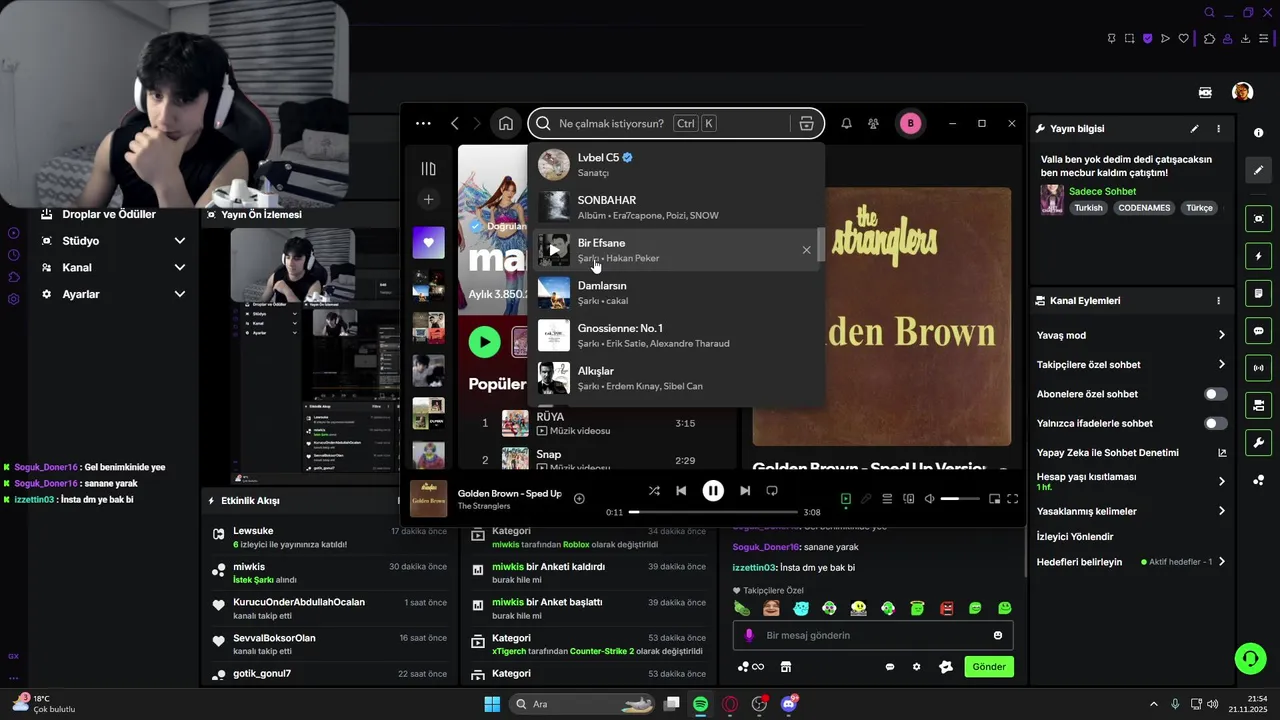Open chat settings gear icon
1280x720 pixels.
916,667
